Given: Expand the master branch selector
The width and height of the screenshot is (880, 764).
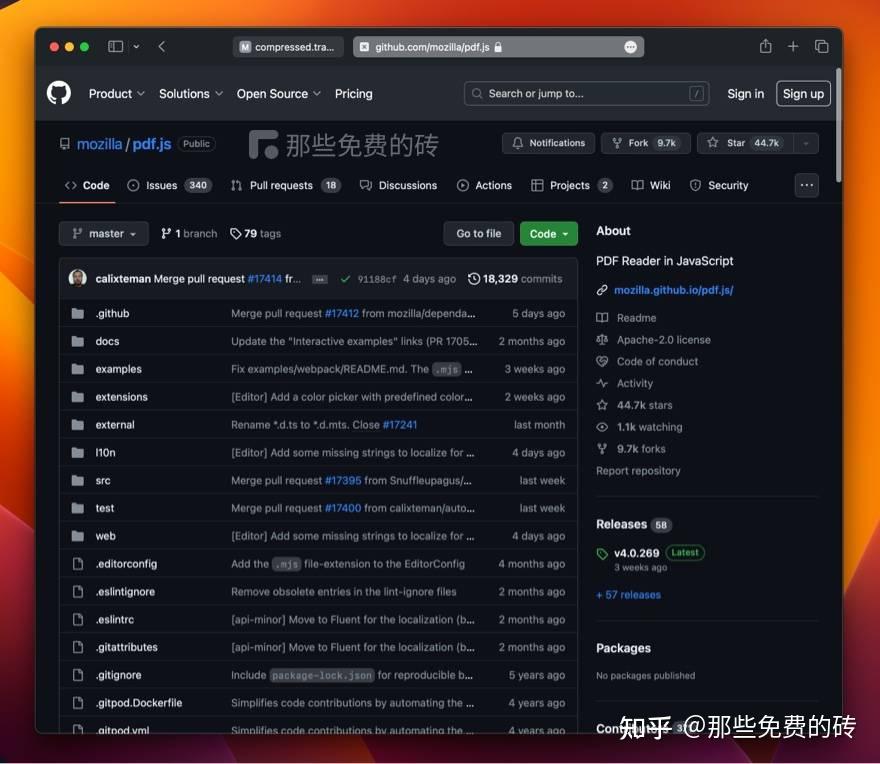Looking at the screenshot, I should coord(103,233).
